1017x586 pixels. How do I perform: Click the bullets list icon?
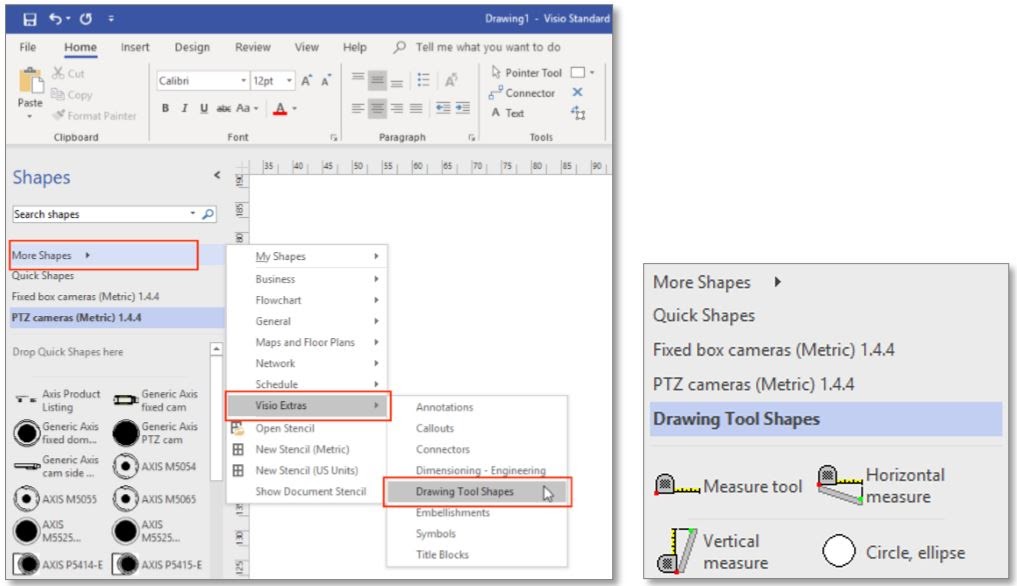coord(424,80)
